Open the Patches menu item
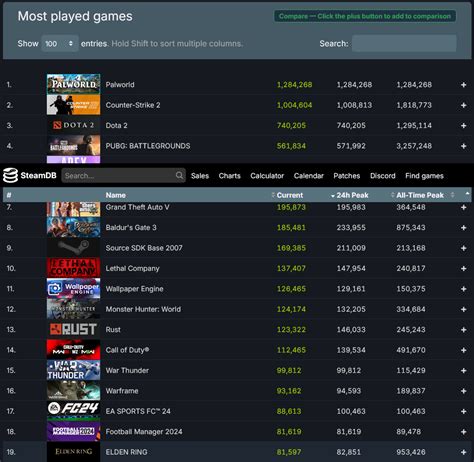 click(347, 176)
